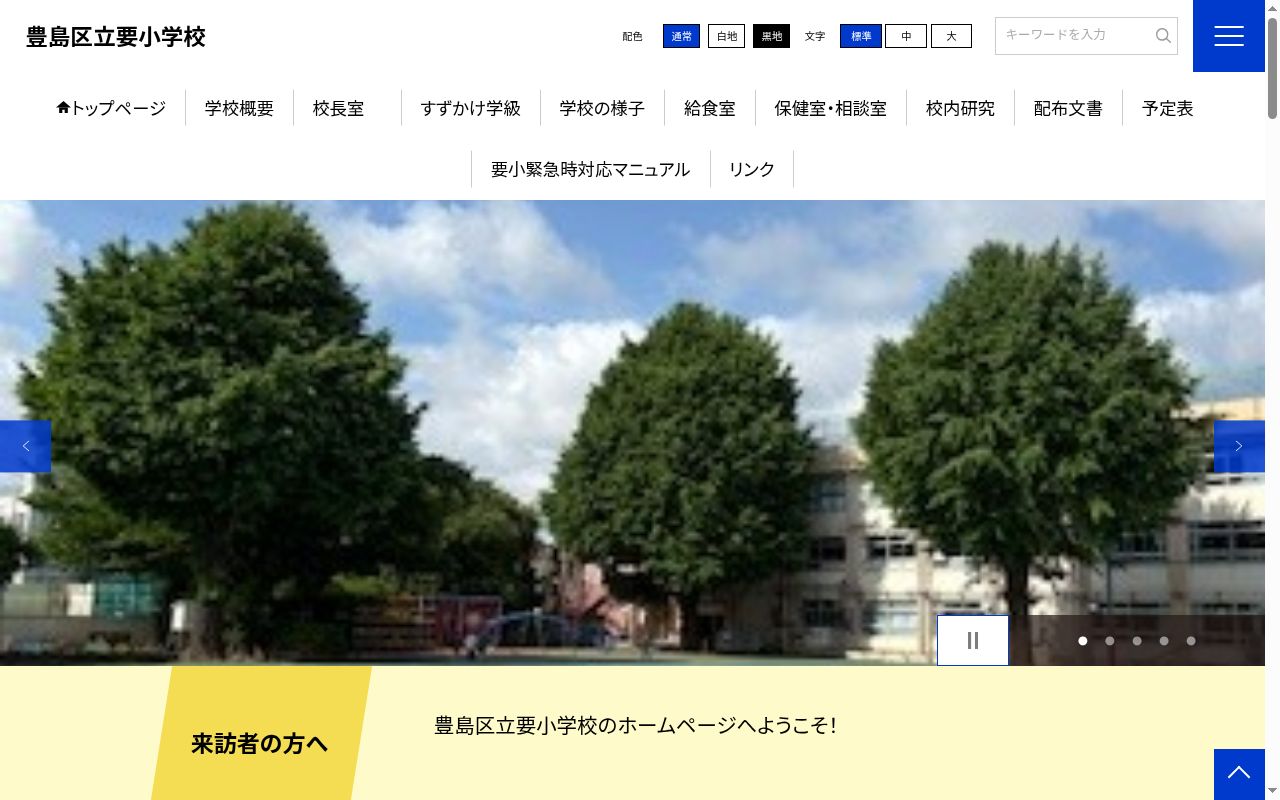
Task: Select the second slideshow dot
Action: (x=1110, y=641)
